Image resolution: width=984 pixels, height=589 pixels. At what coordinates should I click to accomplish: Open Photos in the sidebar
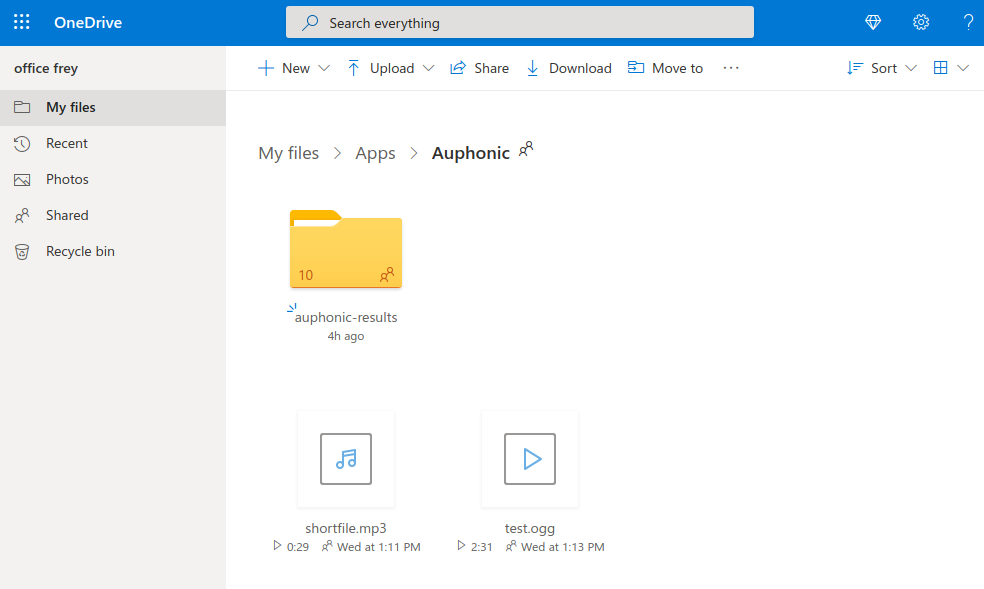point(113,179)
